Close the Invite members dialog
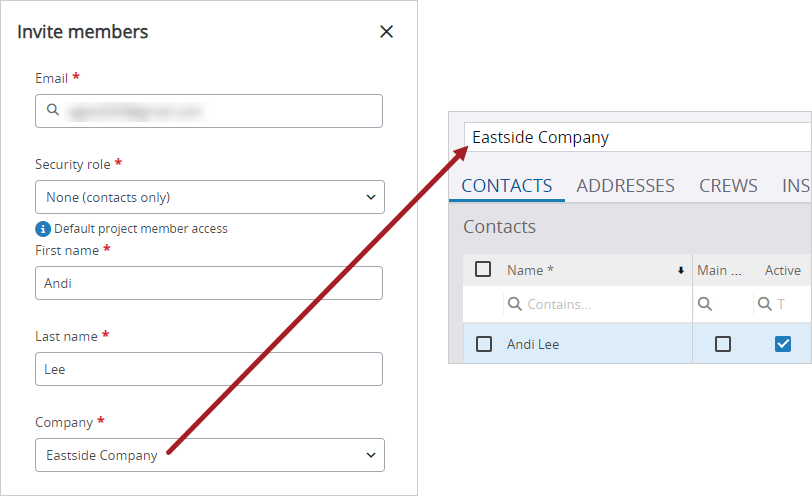This screenshot has height=496, width=812. (386, 32)
